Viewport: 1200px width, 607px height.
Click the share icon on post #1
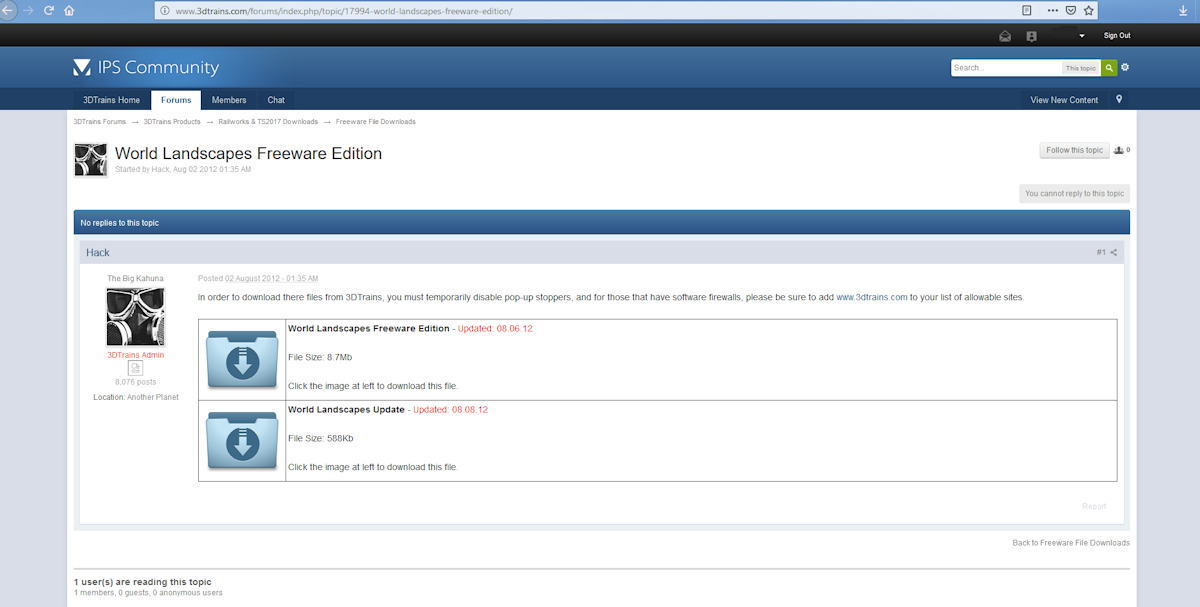coord(1114,252)
